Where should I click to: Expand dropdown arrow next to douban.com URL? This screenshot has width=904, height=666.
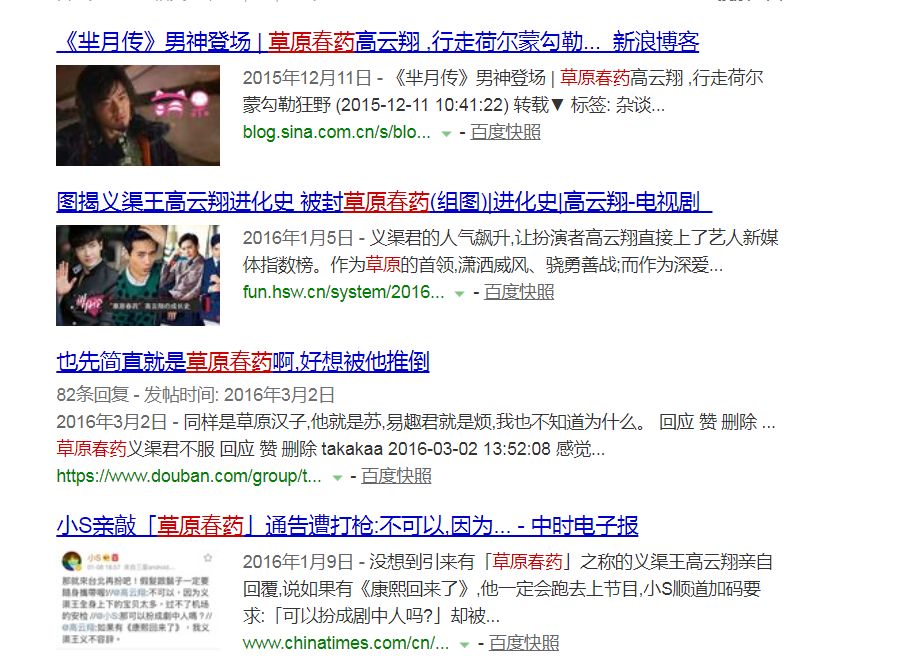(337, 477)
